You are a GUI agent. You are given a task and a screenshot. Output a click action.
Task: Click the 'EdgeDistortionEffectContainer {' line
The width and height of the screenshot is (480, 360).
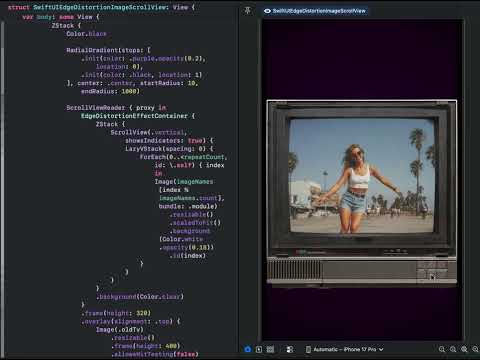138,116
